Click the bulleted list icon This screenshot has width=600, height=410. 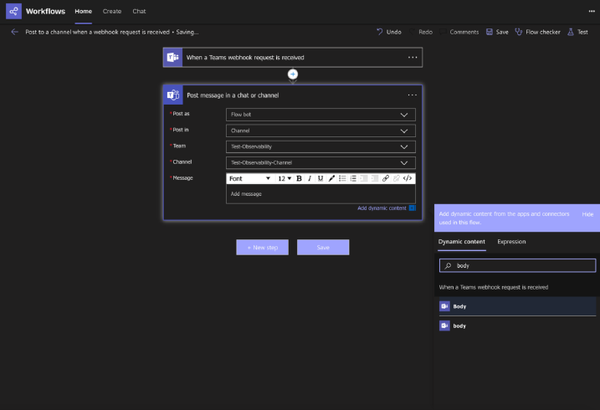(342, 178)
